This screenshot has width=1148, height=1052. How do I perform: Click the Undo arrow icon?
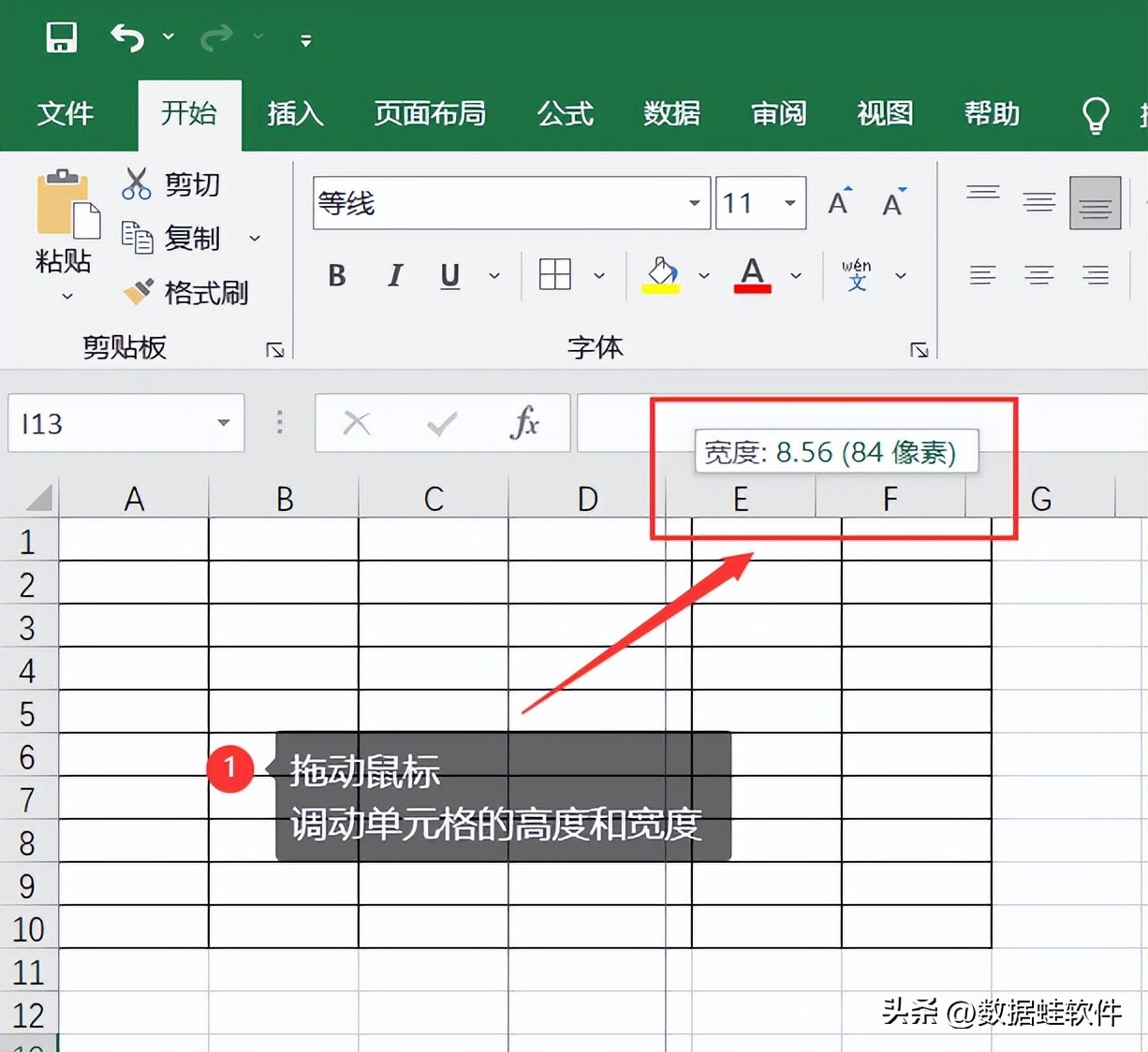click(128, 37)
